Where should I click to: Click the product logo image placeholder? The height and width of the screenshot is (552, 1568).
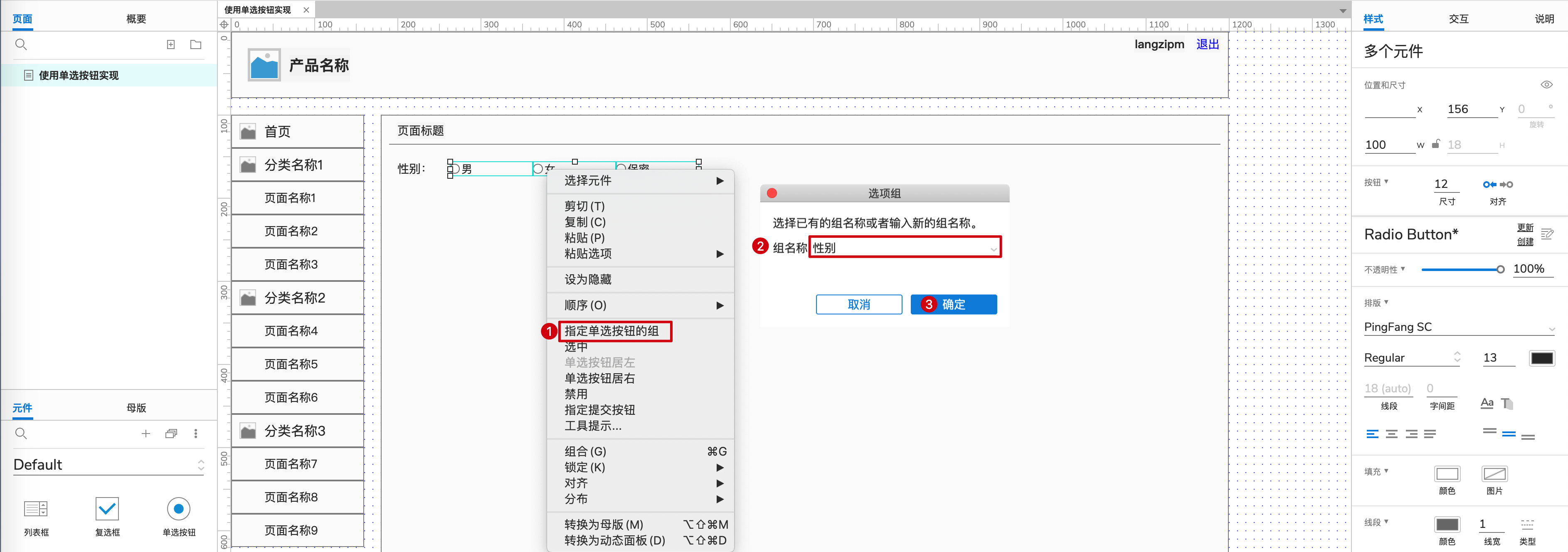click(x=264, y=64)
